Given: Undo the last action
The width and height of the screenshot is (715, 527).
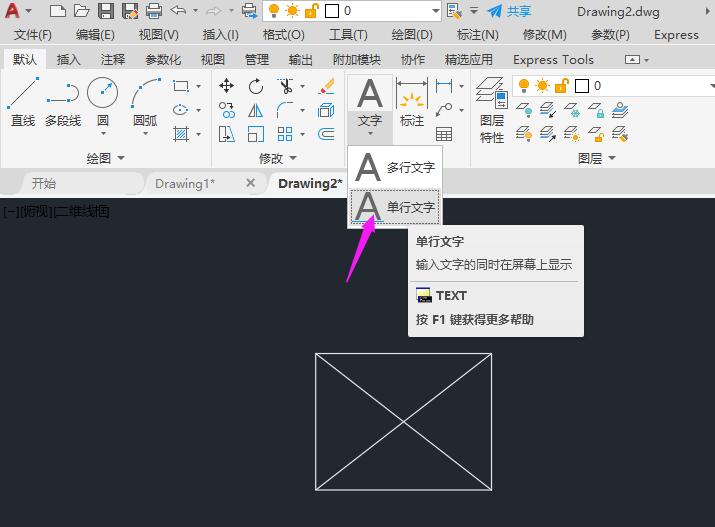Looking at the screenshot, I should tap(178, 10).
